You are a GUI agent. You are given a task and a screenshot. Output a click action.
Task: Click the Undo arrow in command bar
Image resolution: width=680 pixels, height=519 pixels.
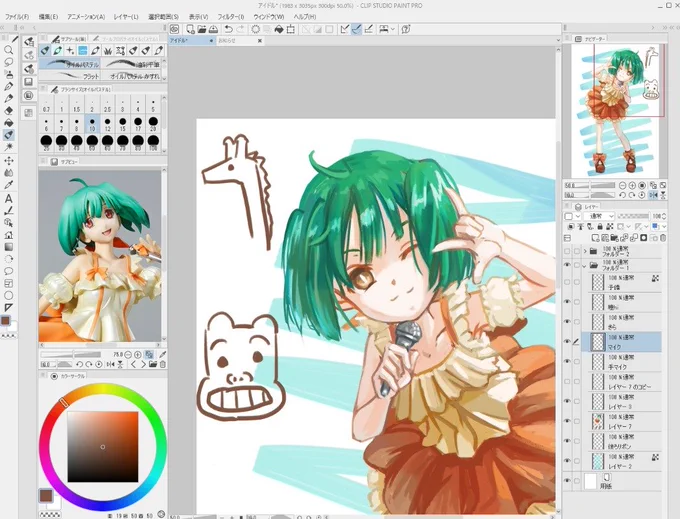click(x=229, y=29)
